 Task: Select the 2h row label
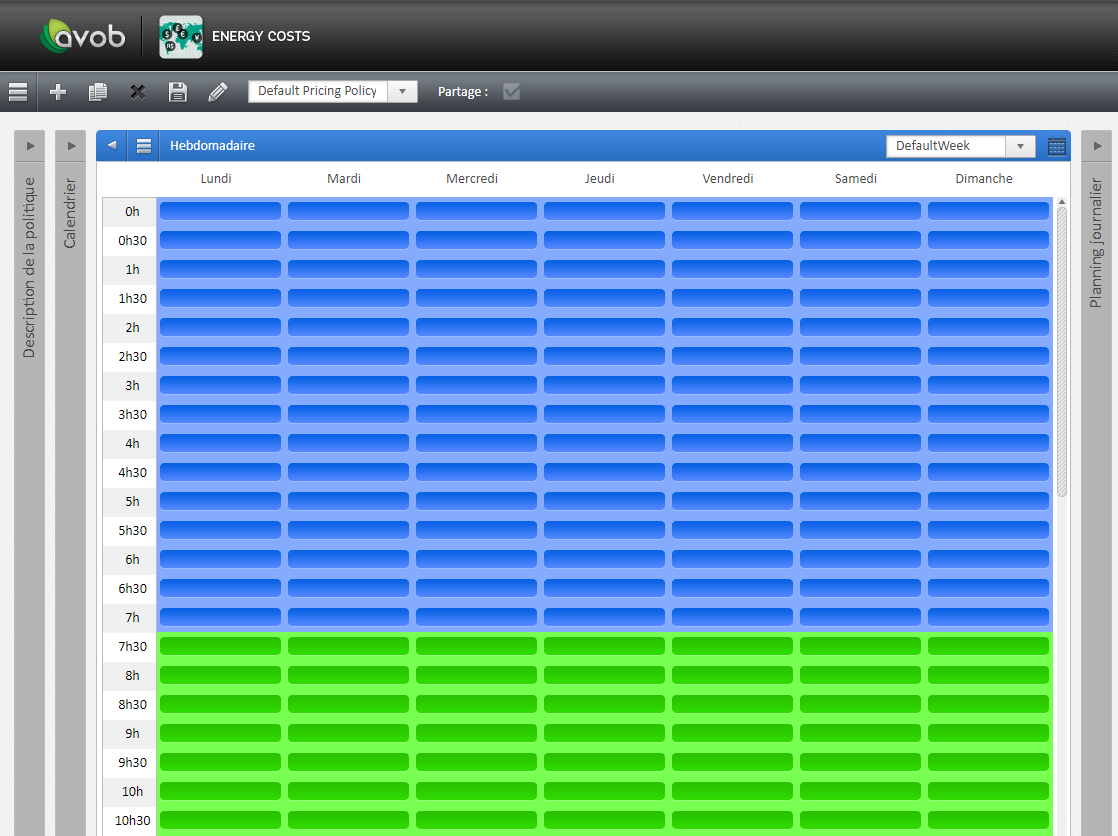pyautogui.click(x=130, y=328)
